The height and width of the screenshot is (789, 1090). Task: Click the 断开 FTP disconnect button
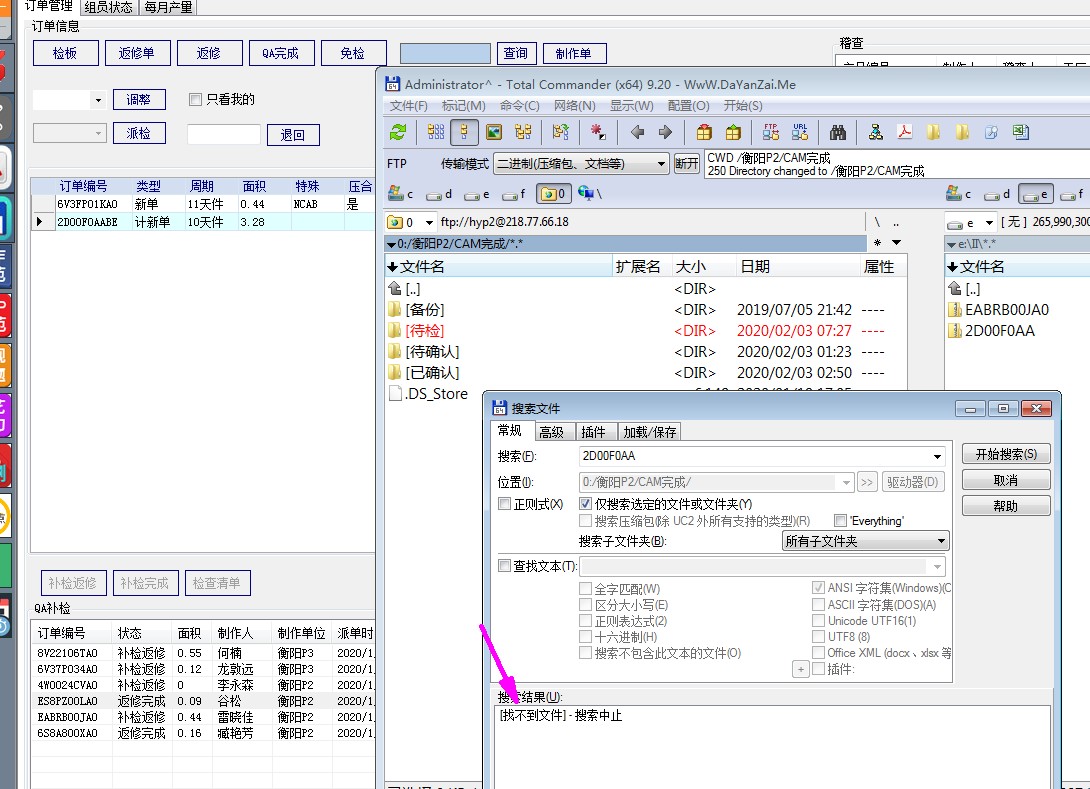click(686, 163)
